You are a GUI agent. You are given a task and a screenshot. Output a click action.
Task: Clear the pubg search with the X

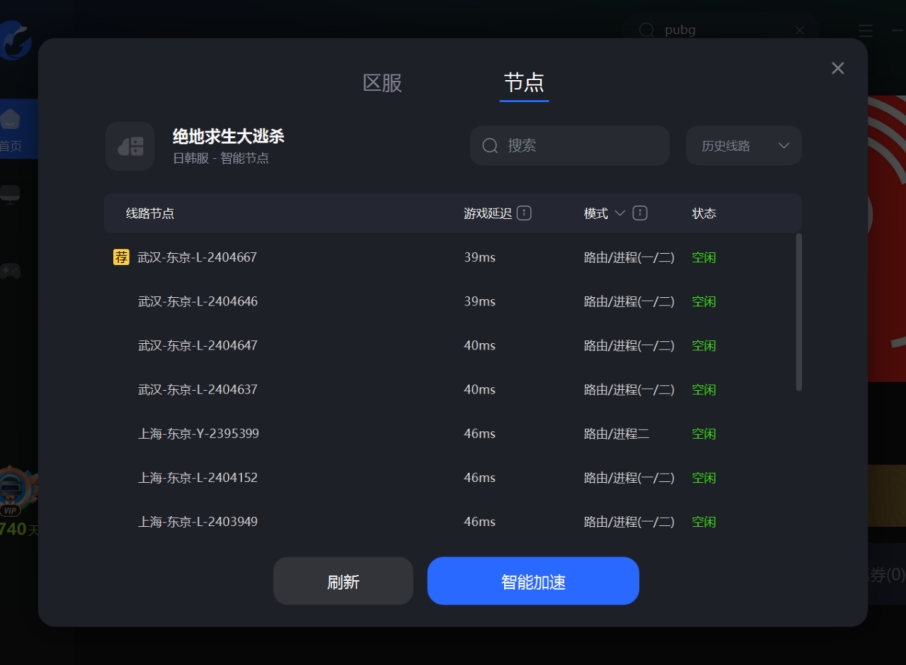click(x=799, y=30)
